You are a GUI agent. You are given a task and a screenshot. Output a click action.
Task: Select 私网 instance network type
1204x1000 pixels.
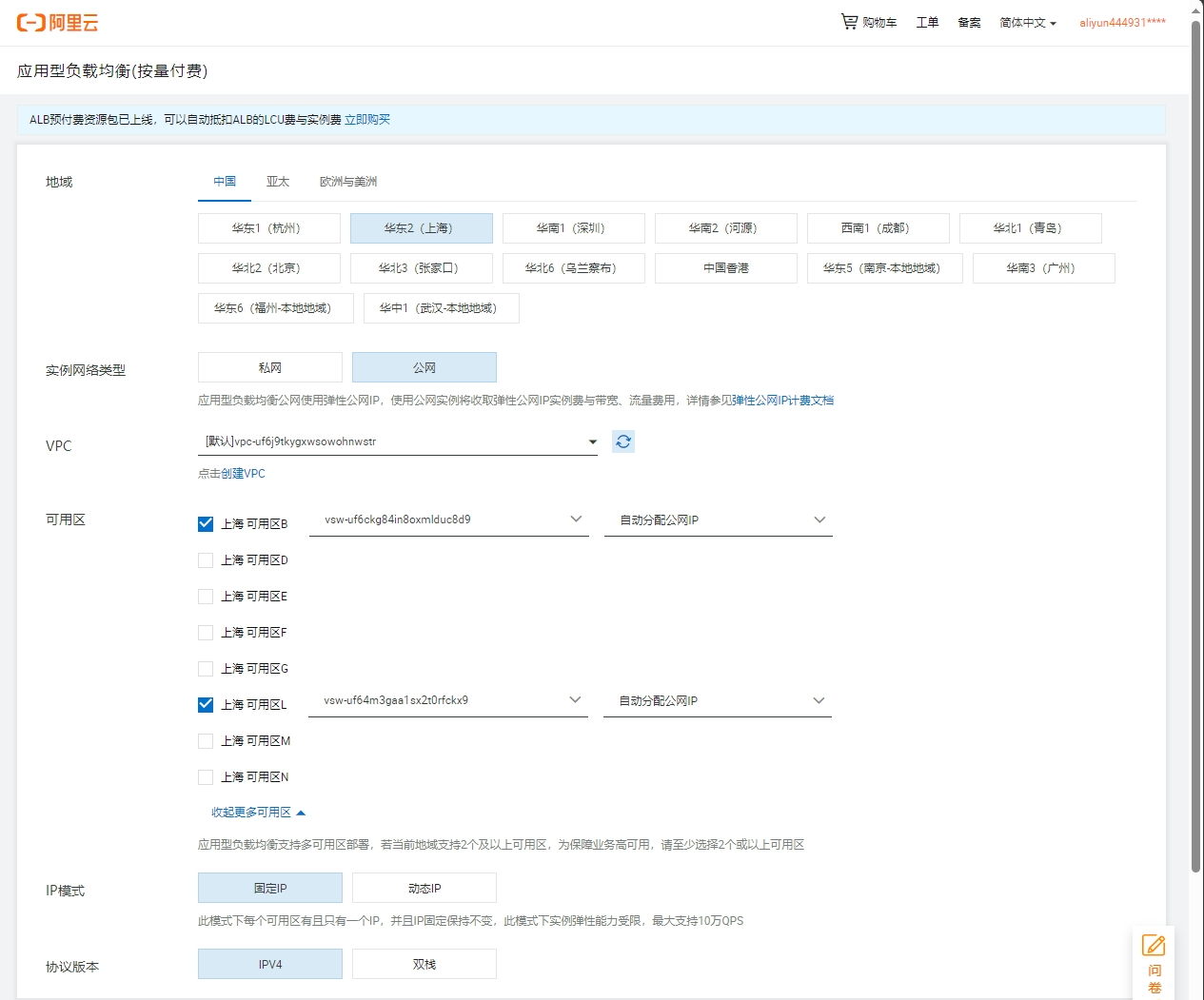click(270, 368)
